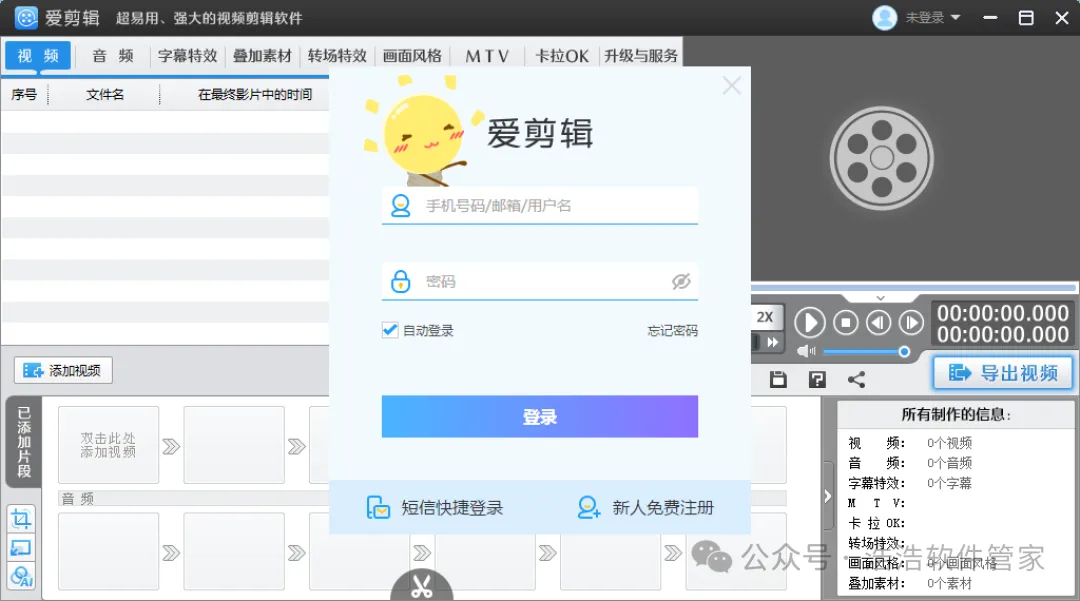Viewport: 1080px width, 601px height.
Task: Click the 忘记密码 link
Action: (672, 331)
